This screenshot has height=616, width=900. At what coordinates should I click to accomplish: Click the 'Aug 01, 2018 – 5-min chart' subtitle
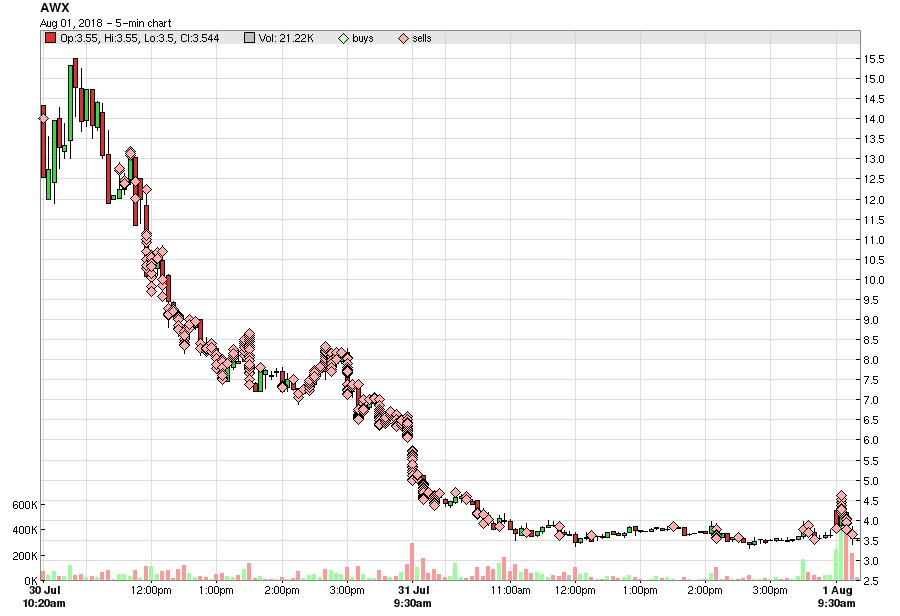click(106, 23)
